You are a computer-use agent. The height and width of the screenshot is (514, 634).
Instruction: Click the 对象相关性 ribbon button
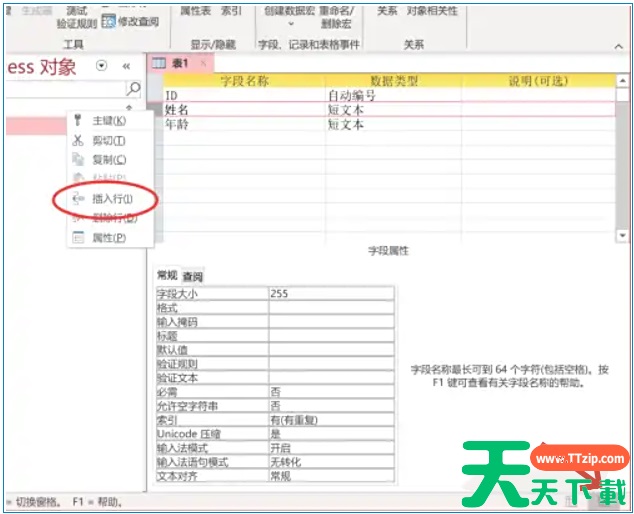tap(432, 10)
